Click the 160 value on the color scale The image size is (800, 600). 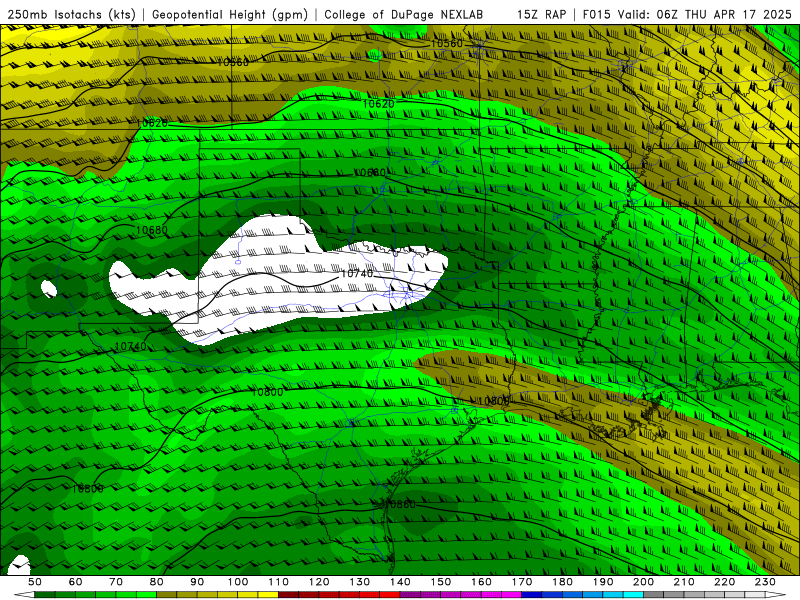click(x=482, y=582)
